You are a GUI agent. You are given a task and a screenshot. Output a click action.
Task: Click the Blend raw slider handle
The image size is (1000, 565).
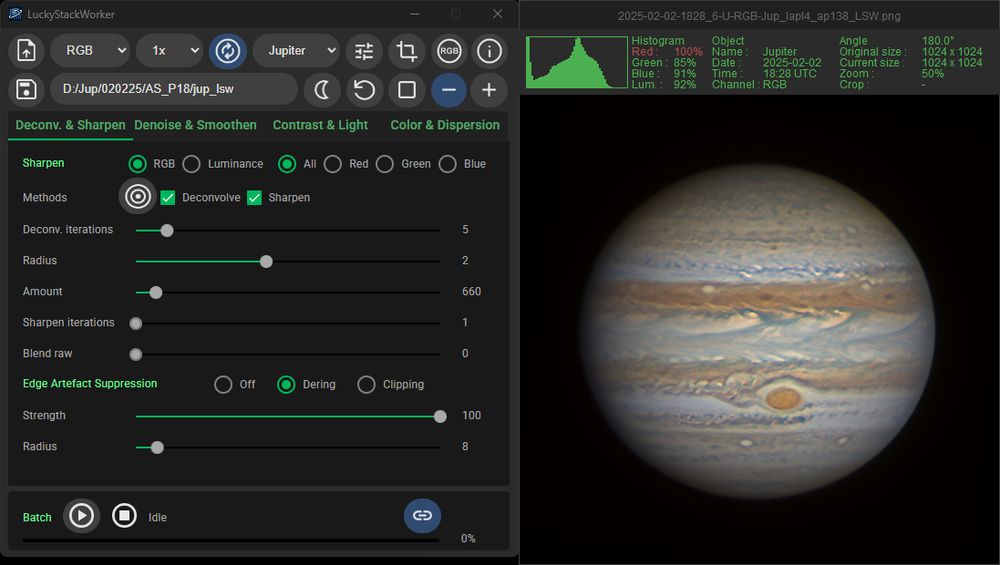[x=136, y=355]
